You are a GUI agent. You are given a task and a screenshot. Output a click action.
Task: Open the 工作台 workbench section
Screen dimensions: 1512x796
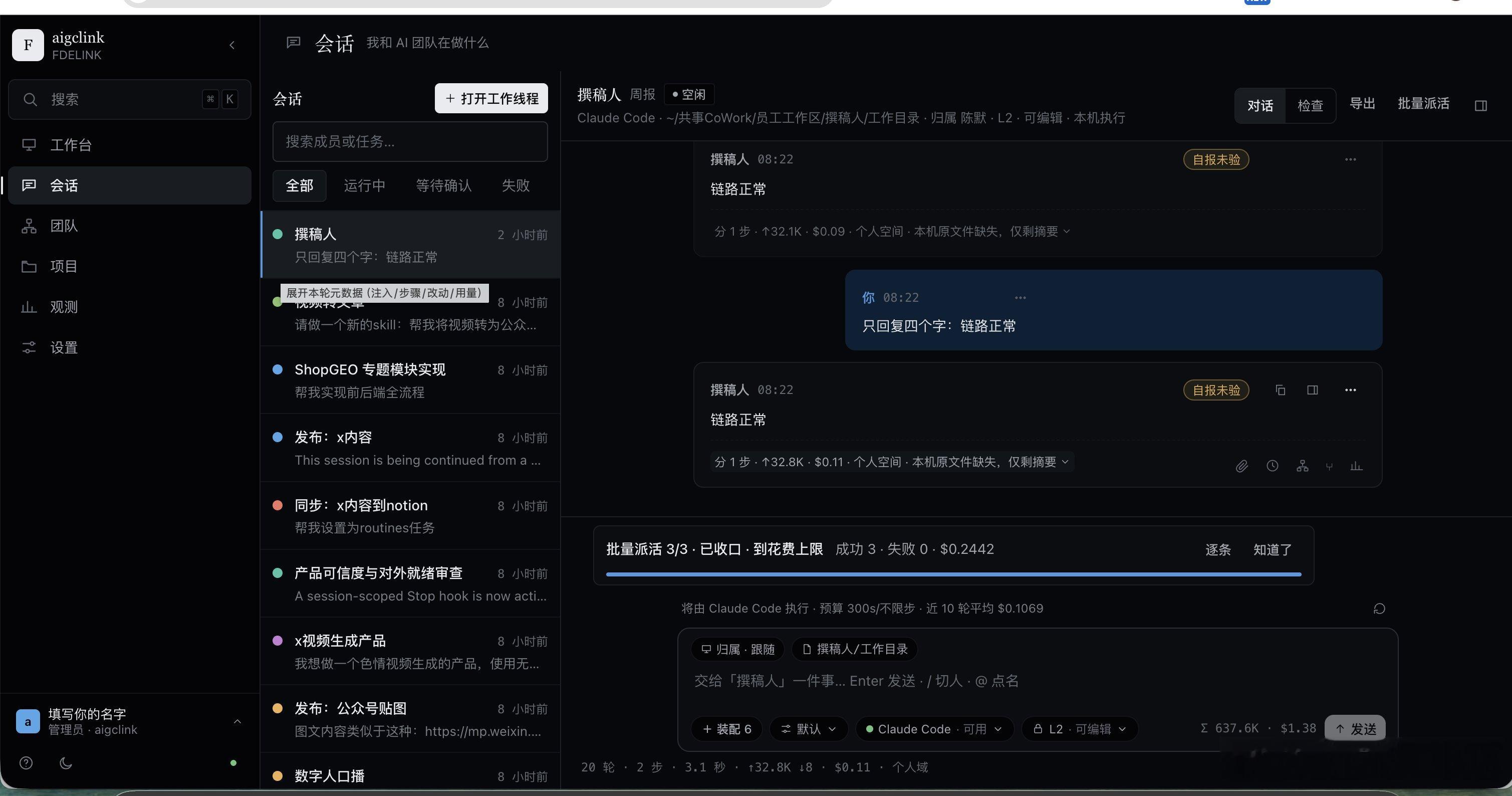[x=130, y=145]
